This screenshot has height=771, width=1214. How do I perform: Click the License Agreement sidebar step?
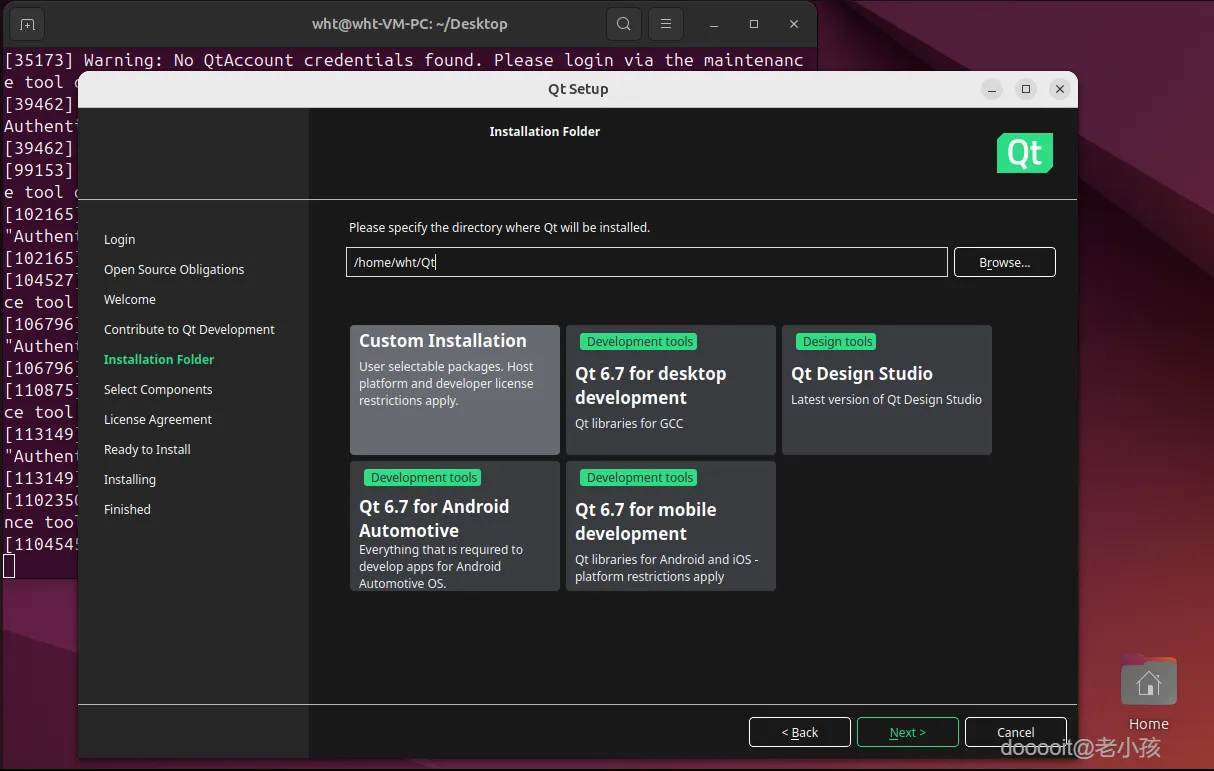click(158, 419)
